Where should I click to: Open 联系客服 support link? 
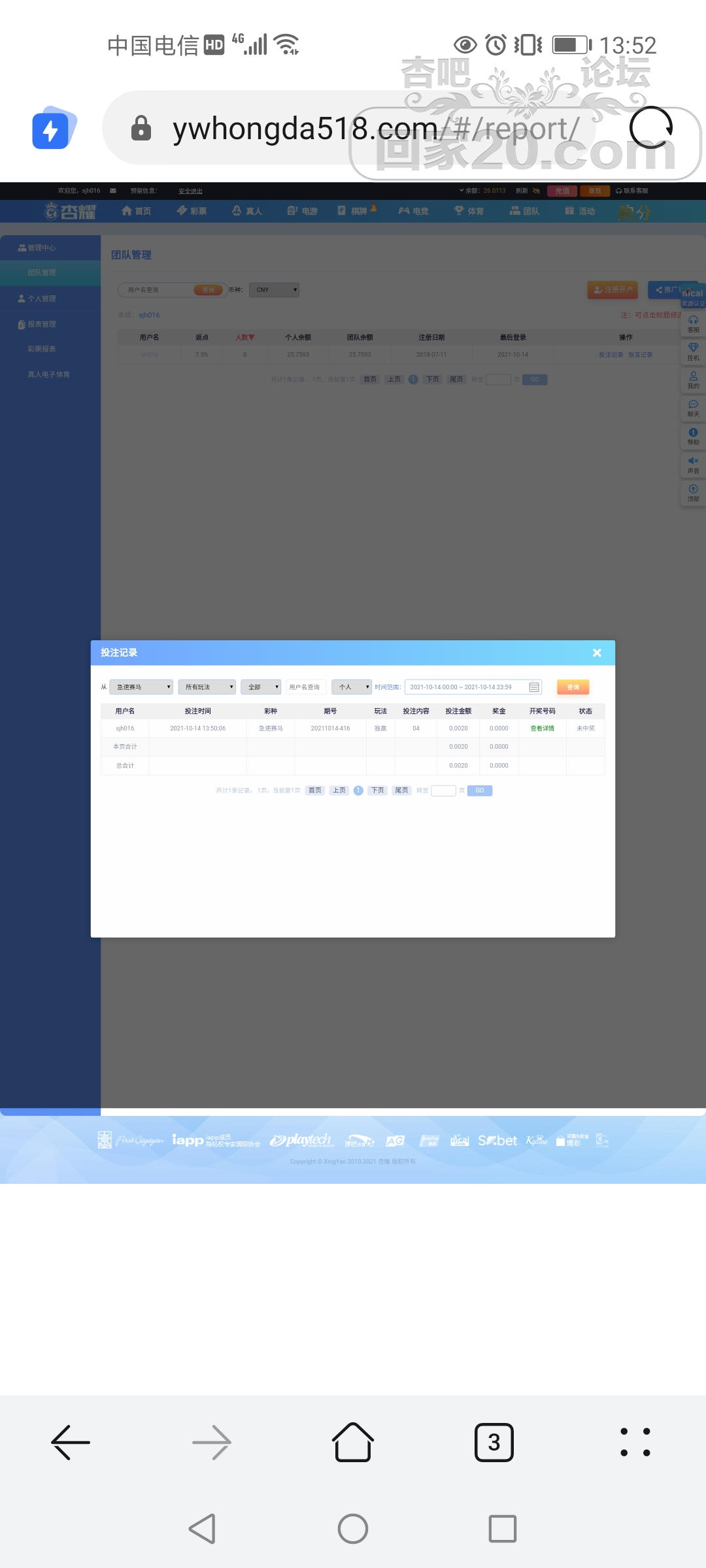point(632,191)
